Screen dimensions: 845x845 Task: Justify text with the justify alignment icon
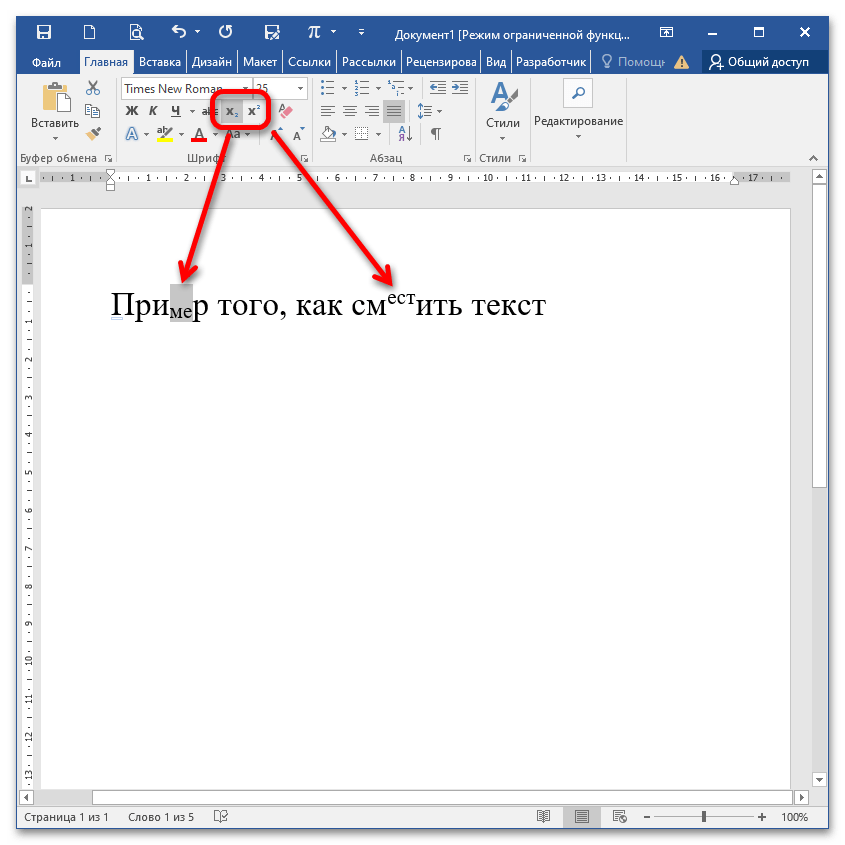coord(394,111)
